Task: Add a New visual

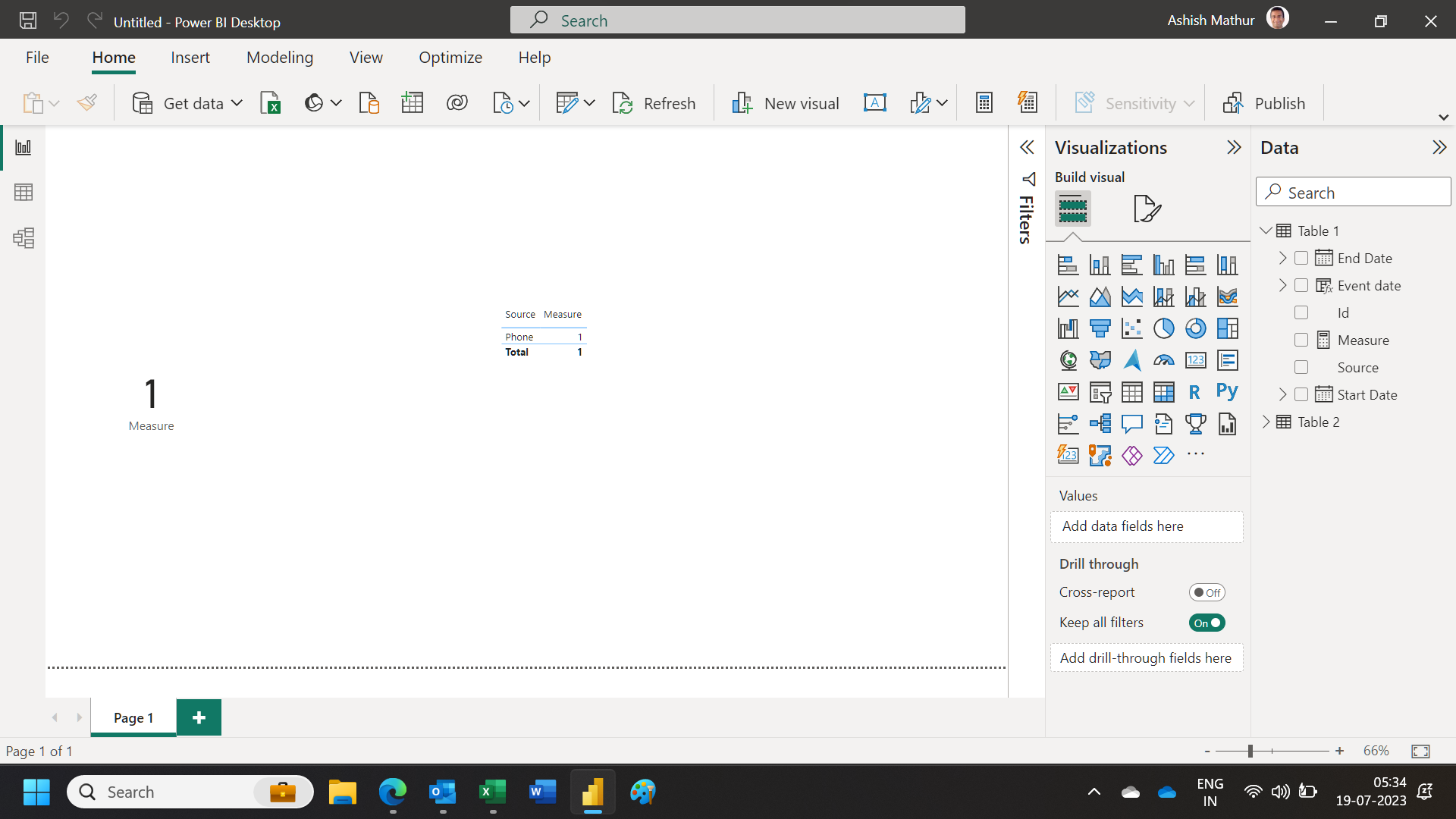Action: click(785, 103)
